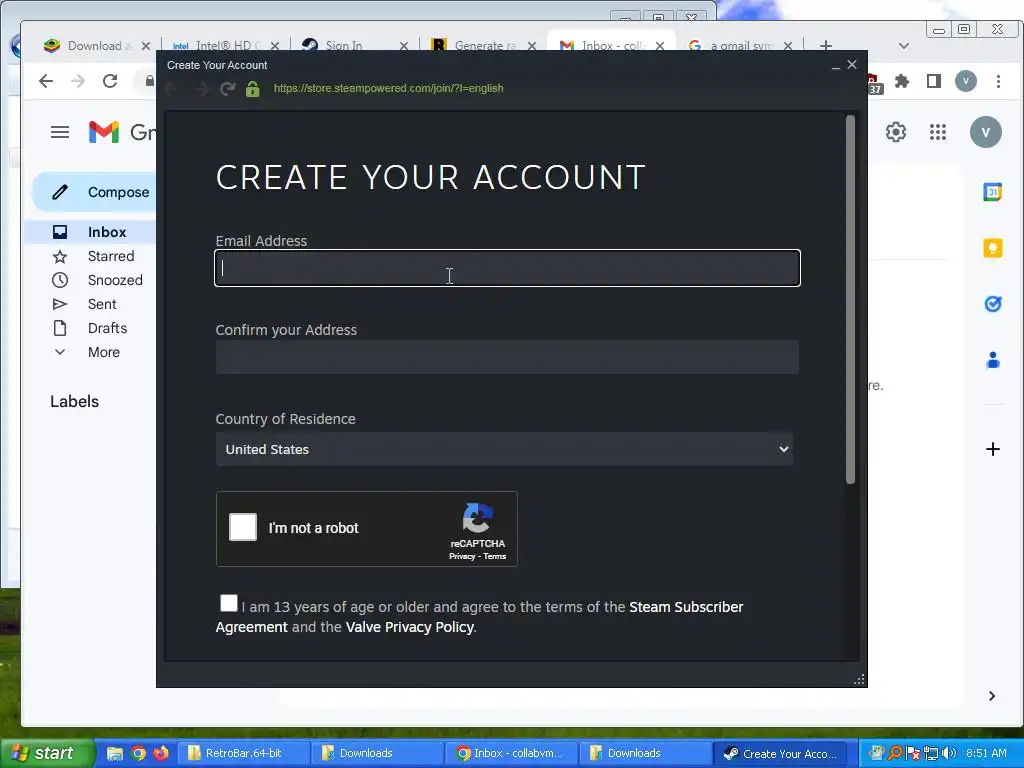Open the Chrome quick launch icon

pyautogui.click(x=138, y=753)
